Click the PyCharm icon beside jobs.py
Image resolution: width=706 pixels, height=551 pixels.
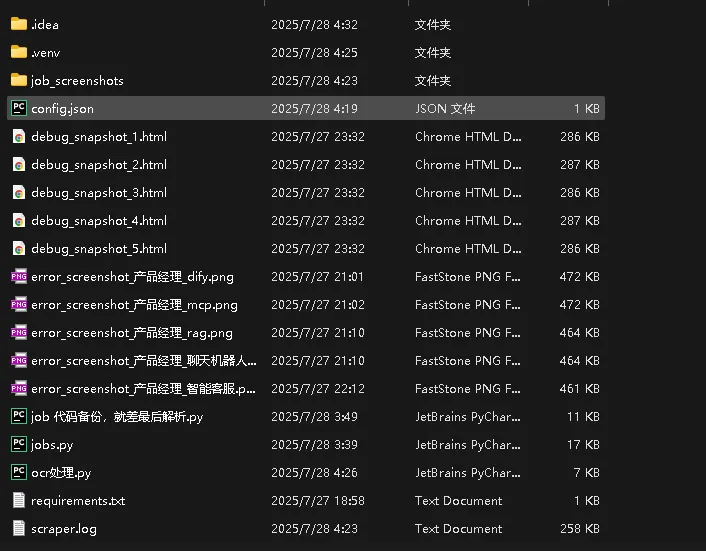click(19, 444)
